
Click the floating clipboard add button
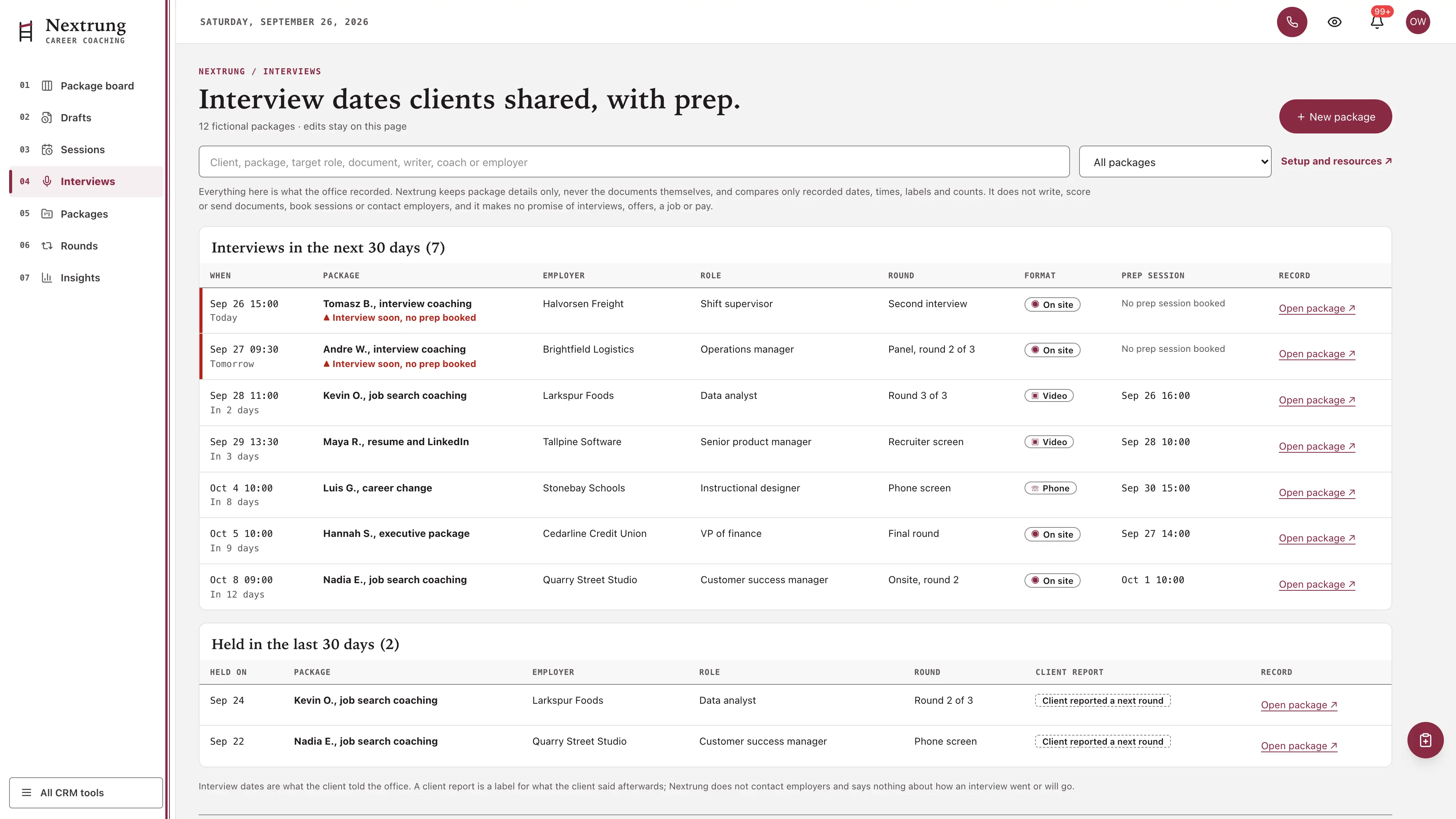pyautogui.click(x=1425, y=740)
